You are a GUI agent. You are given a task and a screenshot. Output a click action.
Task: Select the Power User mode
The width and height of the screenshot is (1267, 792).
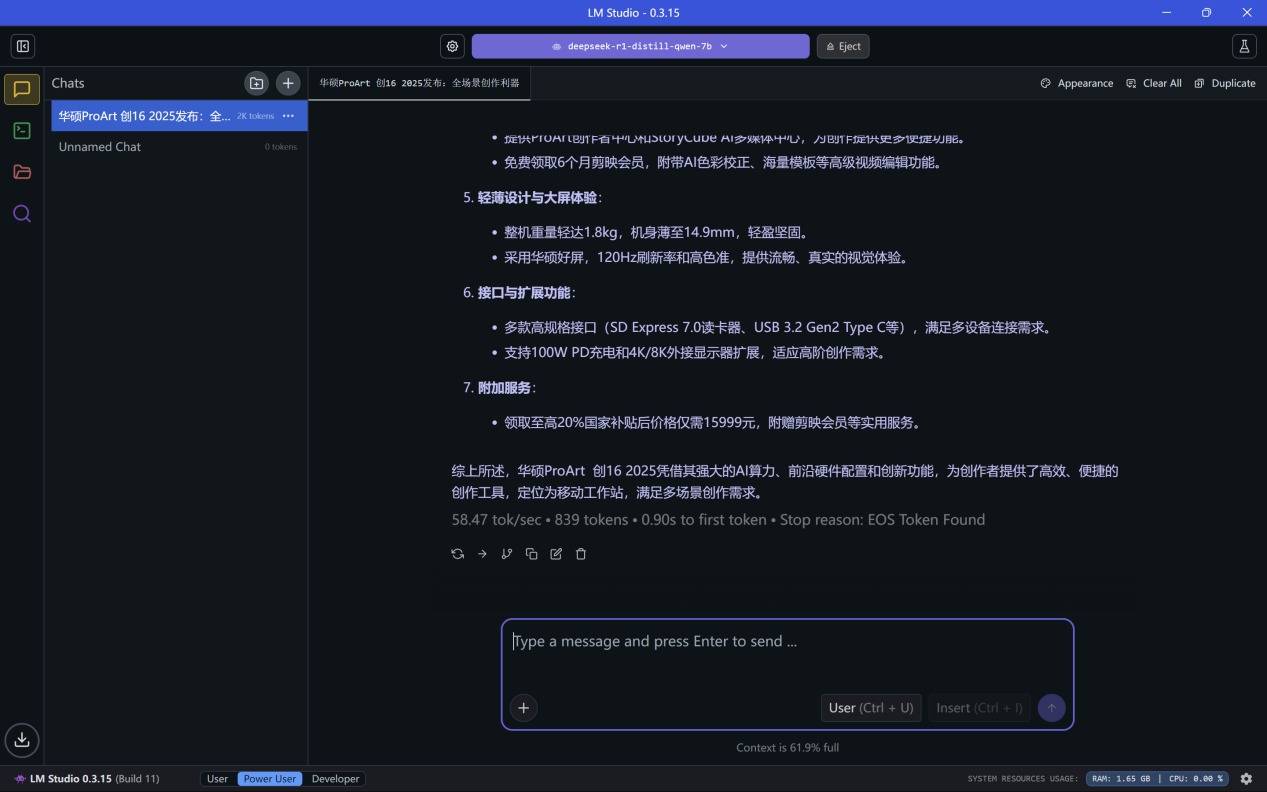tap(270, 779)
